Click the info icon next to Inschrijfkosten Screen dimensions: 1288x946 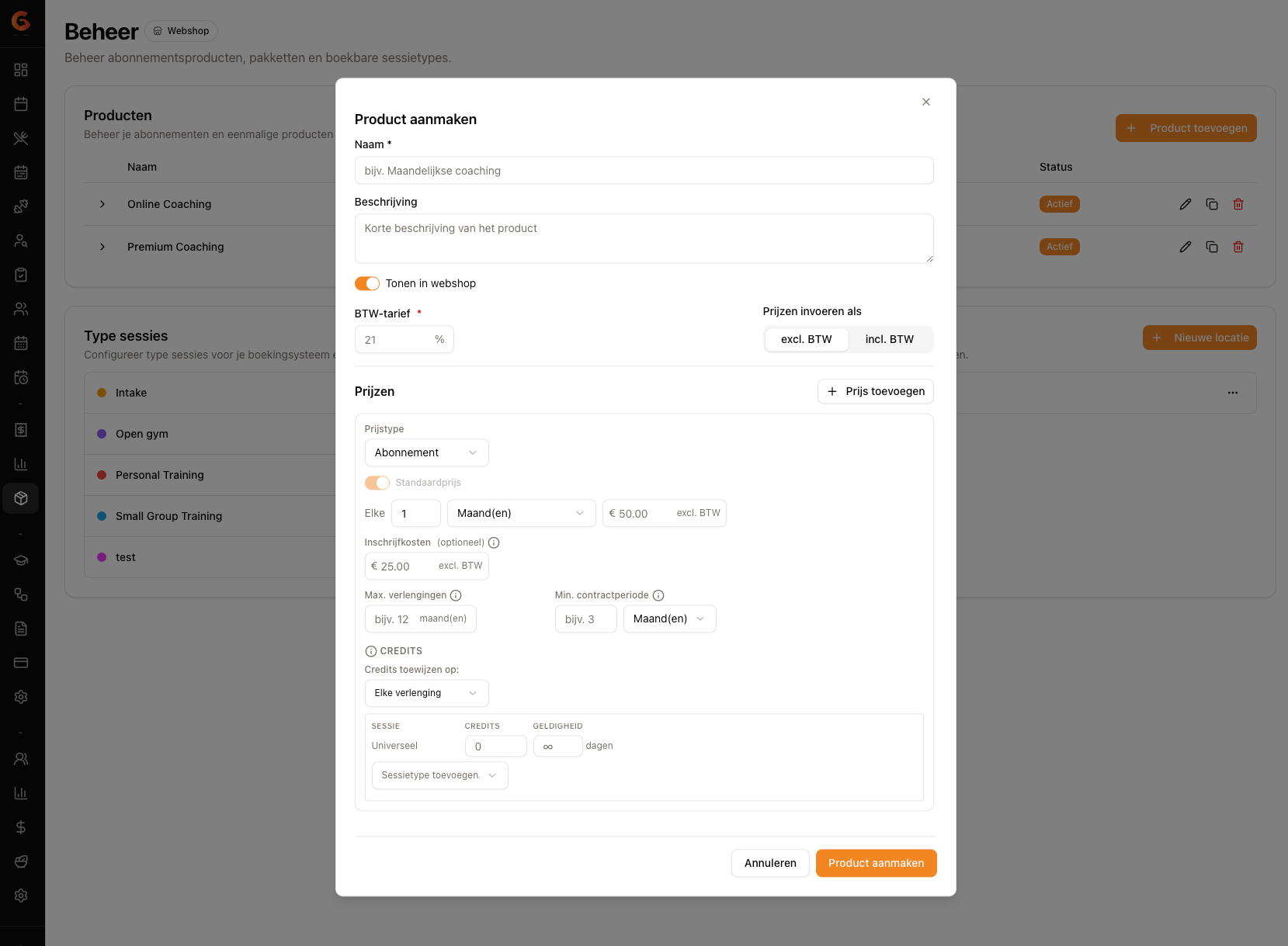tap(494, 542)
